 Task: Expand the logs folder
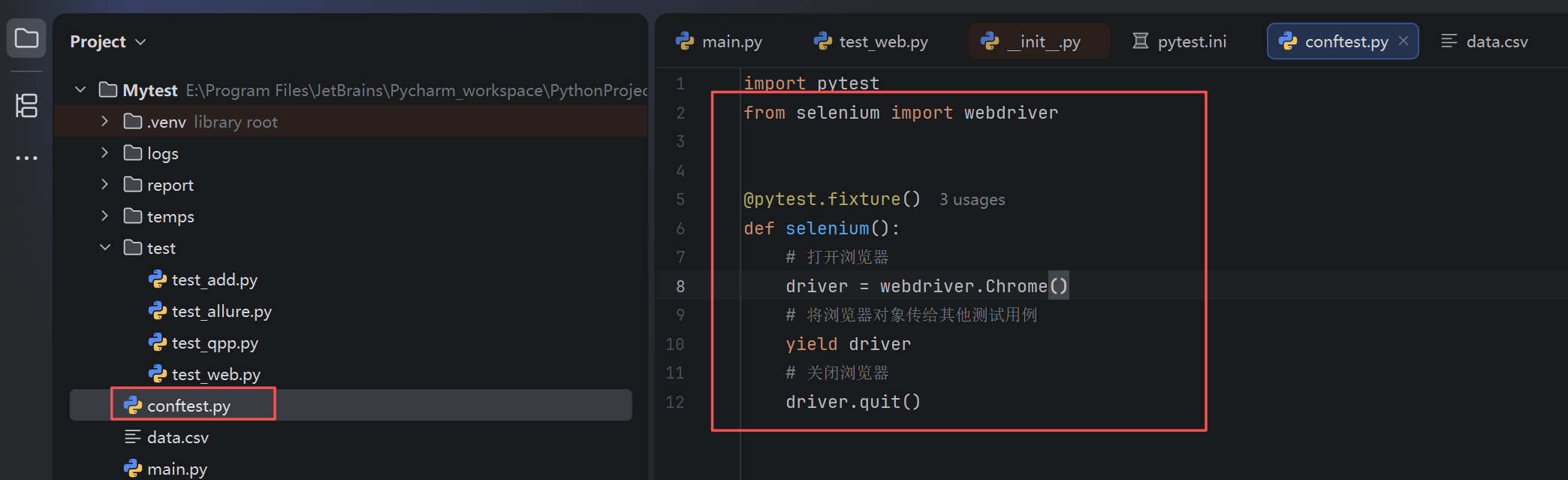click(x=104, y=152)
